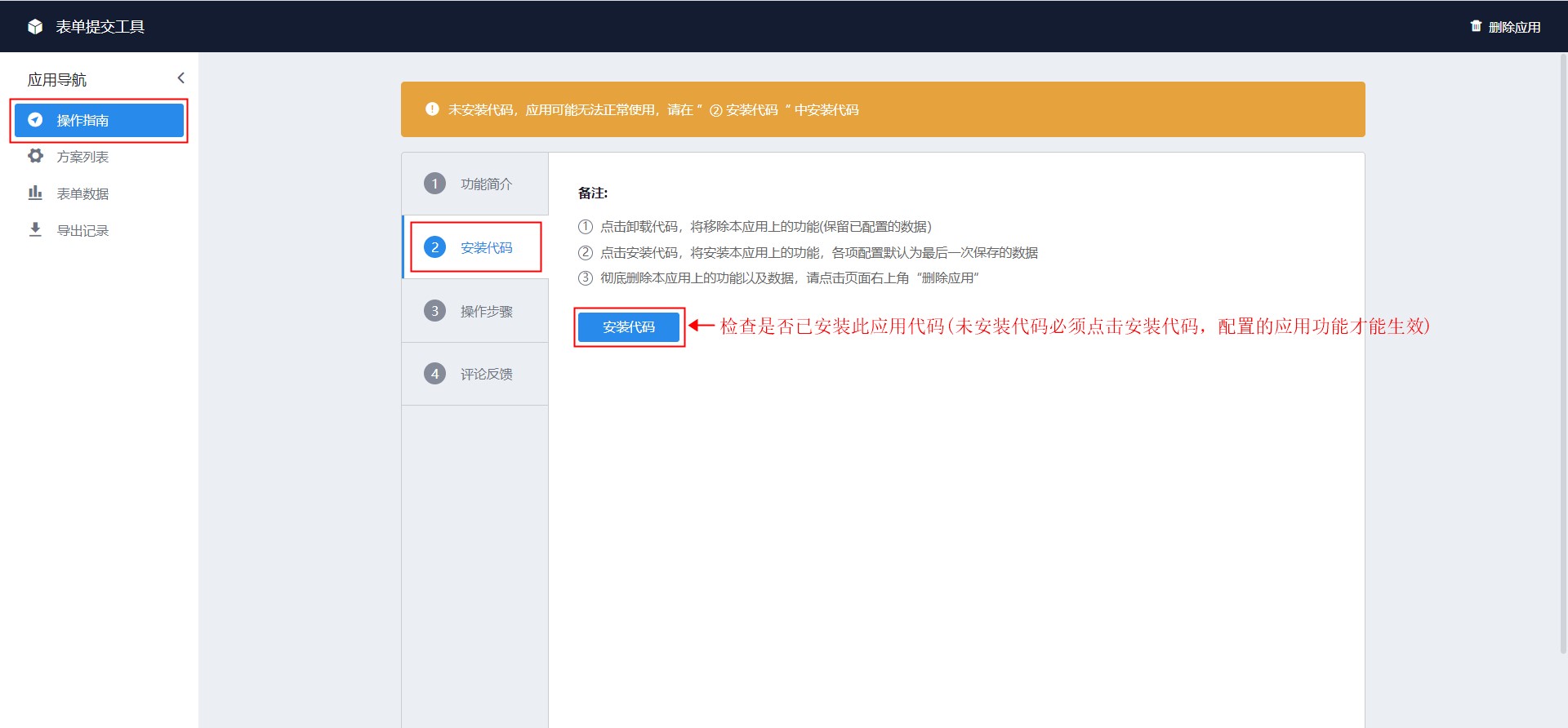Open the 评论反馈 step tab
The image size is (1568, 728).
(x=475, y=374)
